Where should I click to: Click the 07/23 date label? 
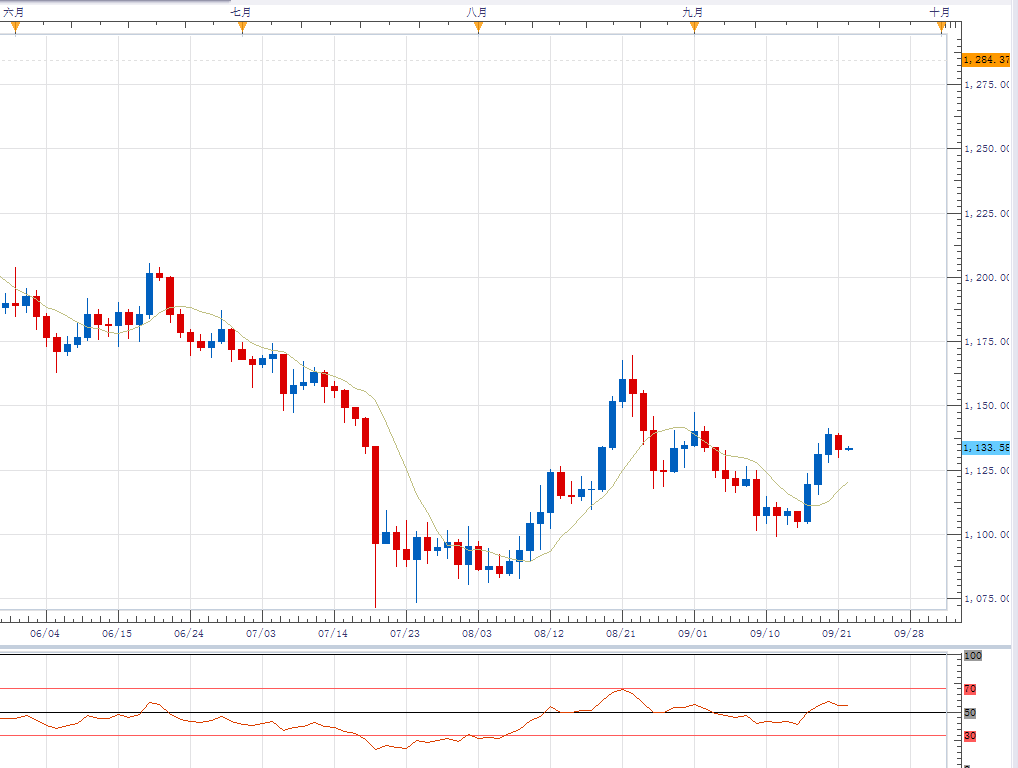(x=405, y=633)
